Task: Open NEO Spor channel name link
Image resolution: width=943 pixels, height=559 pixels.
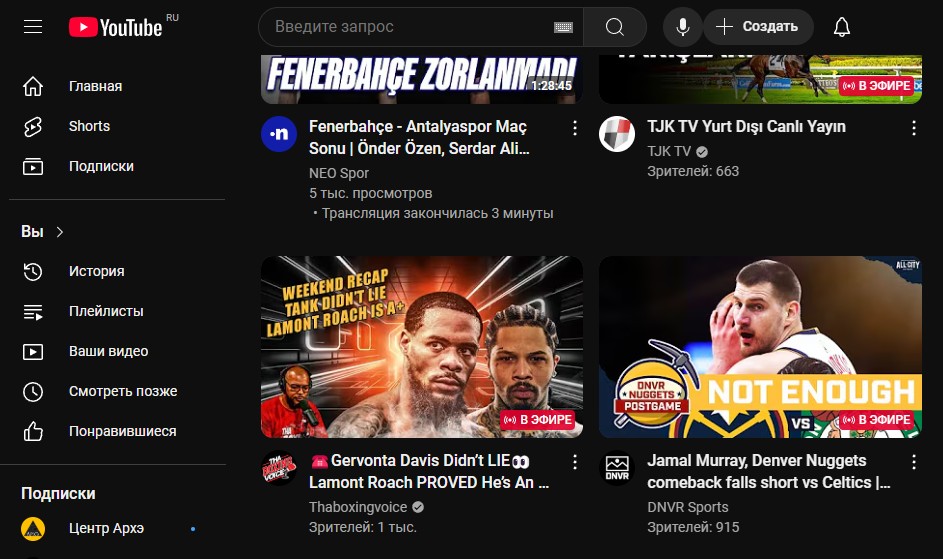Action: click(339, 173)
